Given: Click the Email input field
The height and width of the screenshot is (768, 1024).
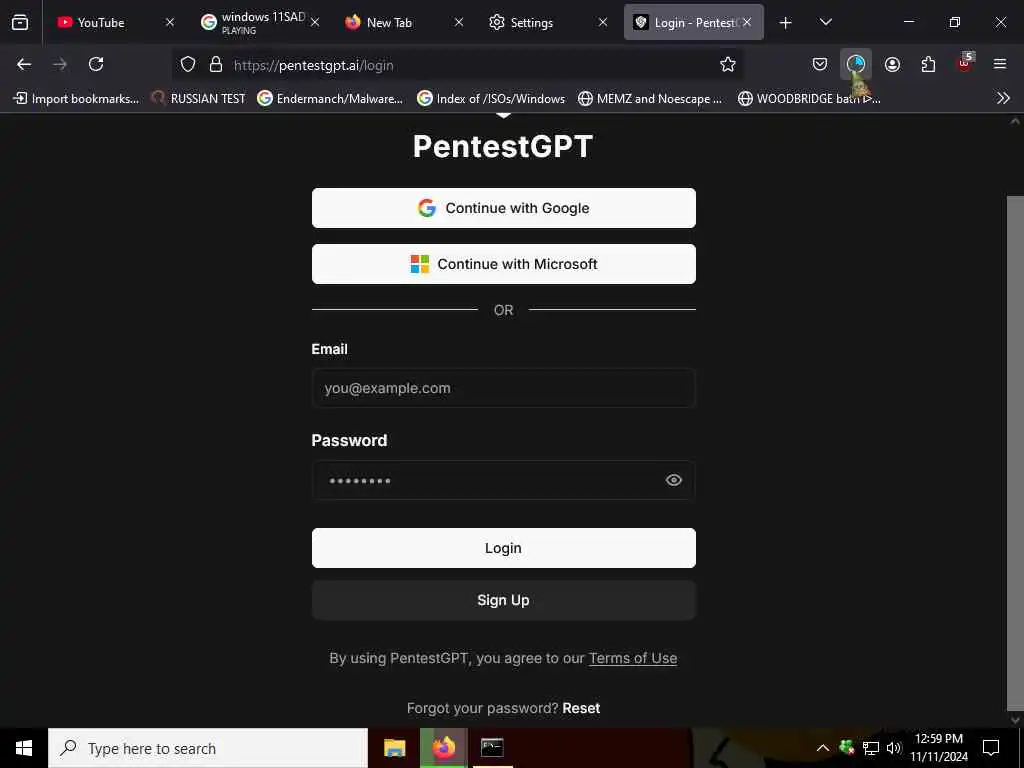Looking at the screenshot, I should [x=503, y=388].
